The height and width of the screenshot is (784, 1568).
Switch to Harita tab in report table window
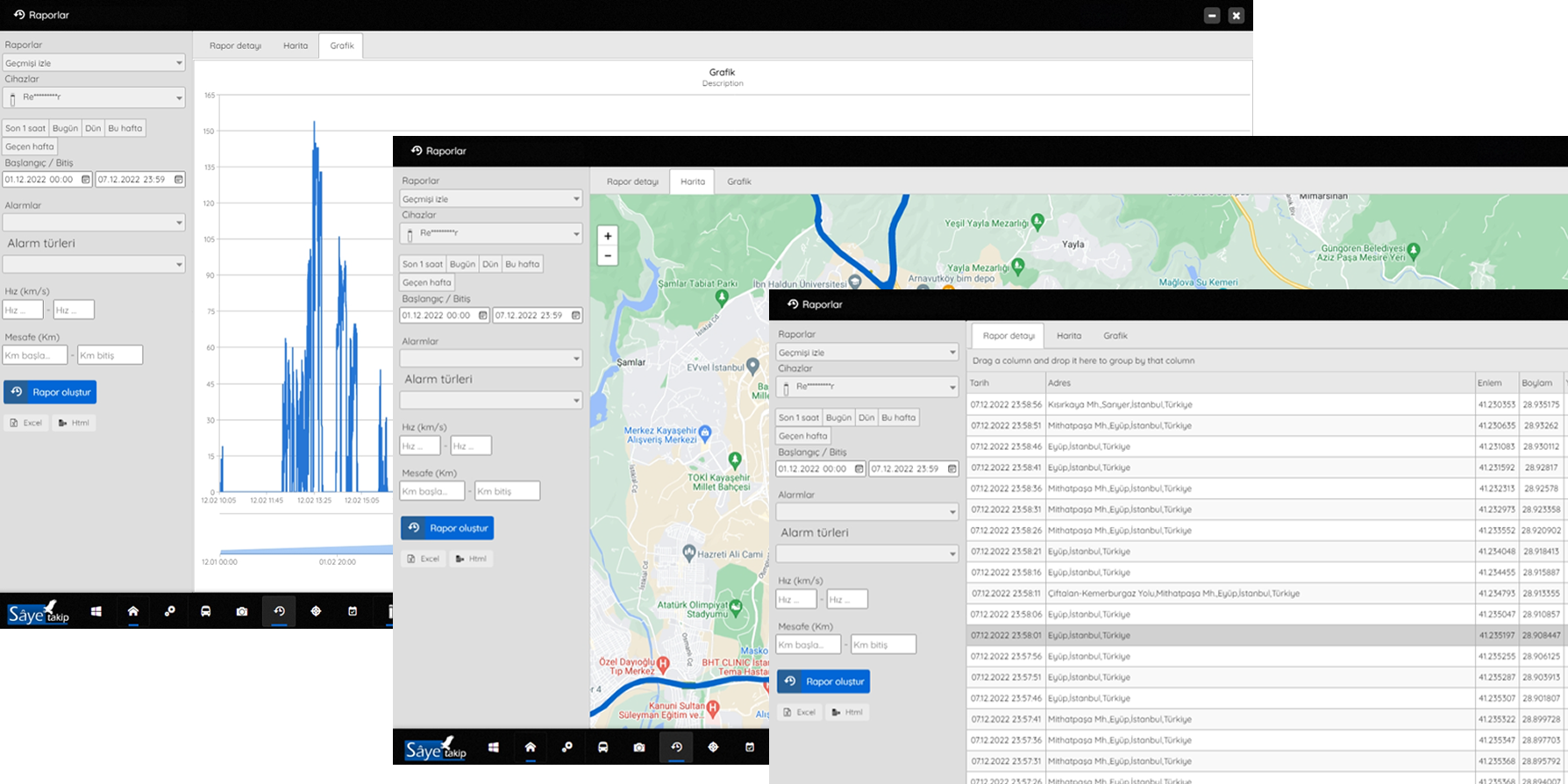pyautogui.click(x=1068, y=336)
